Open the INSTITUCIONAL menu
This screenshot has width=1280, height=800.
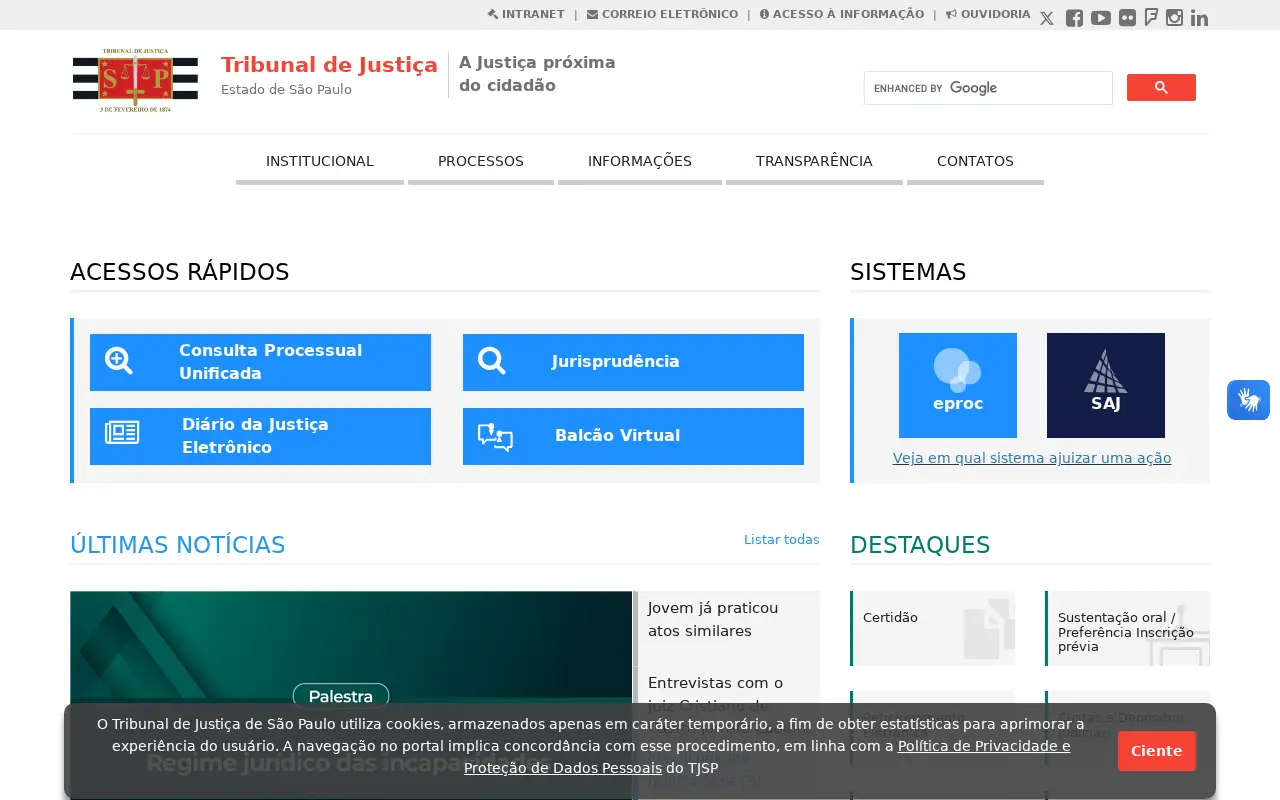coord(320,162)
